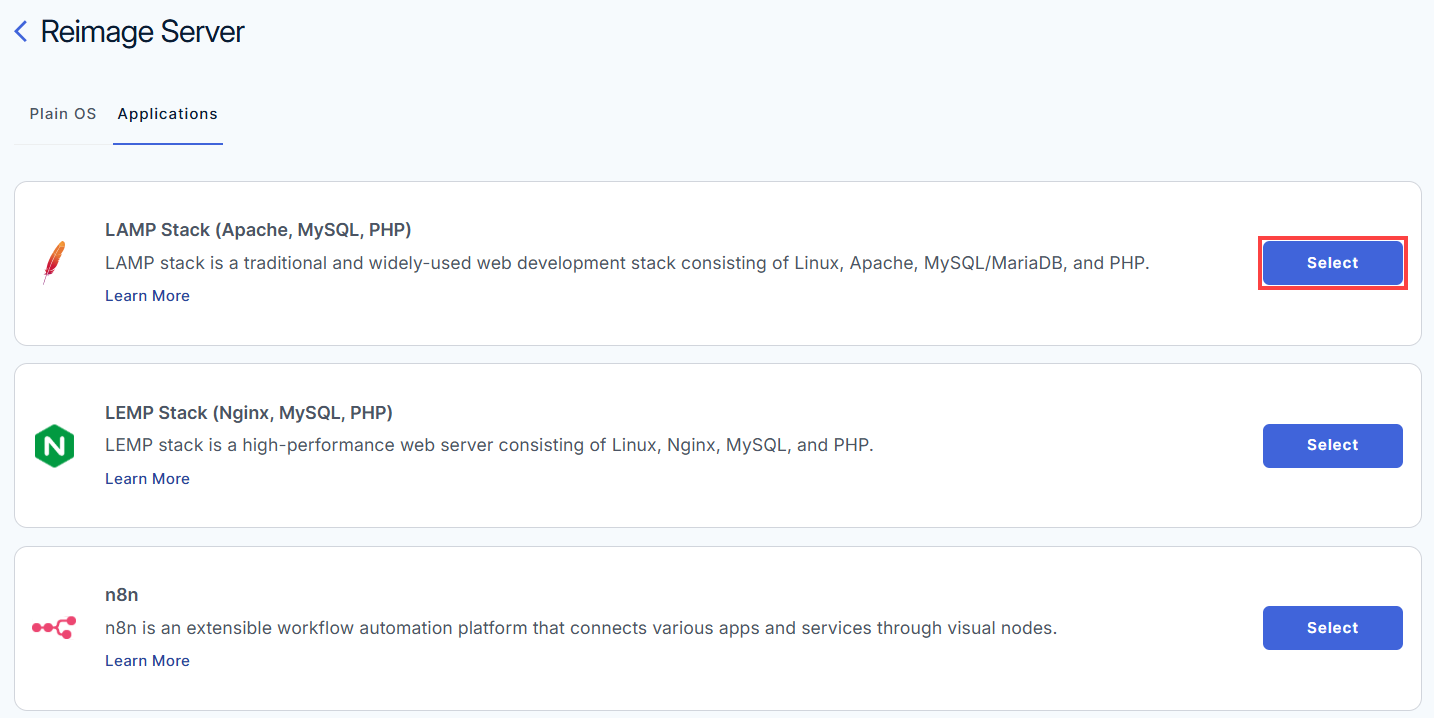The image size is (1434, 718).
Task: Open Learn More for LEMP Stack
Action: click(x=147, y=479)
